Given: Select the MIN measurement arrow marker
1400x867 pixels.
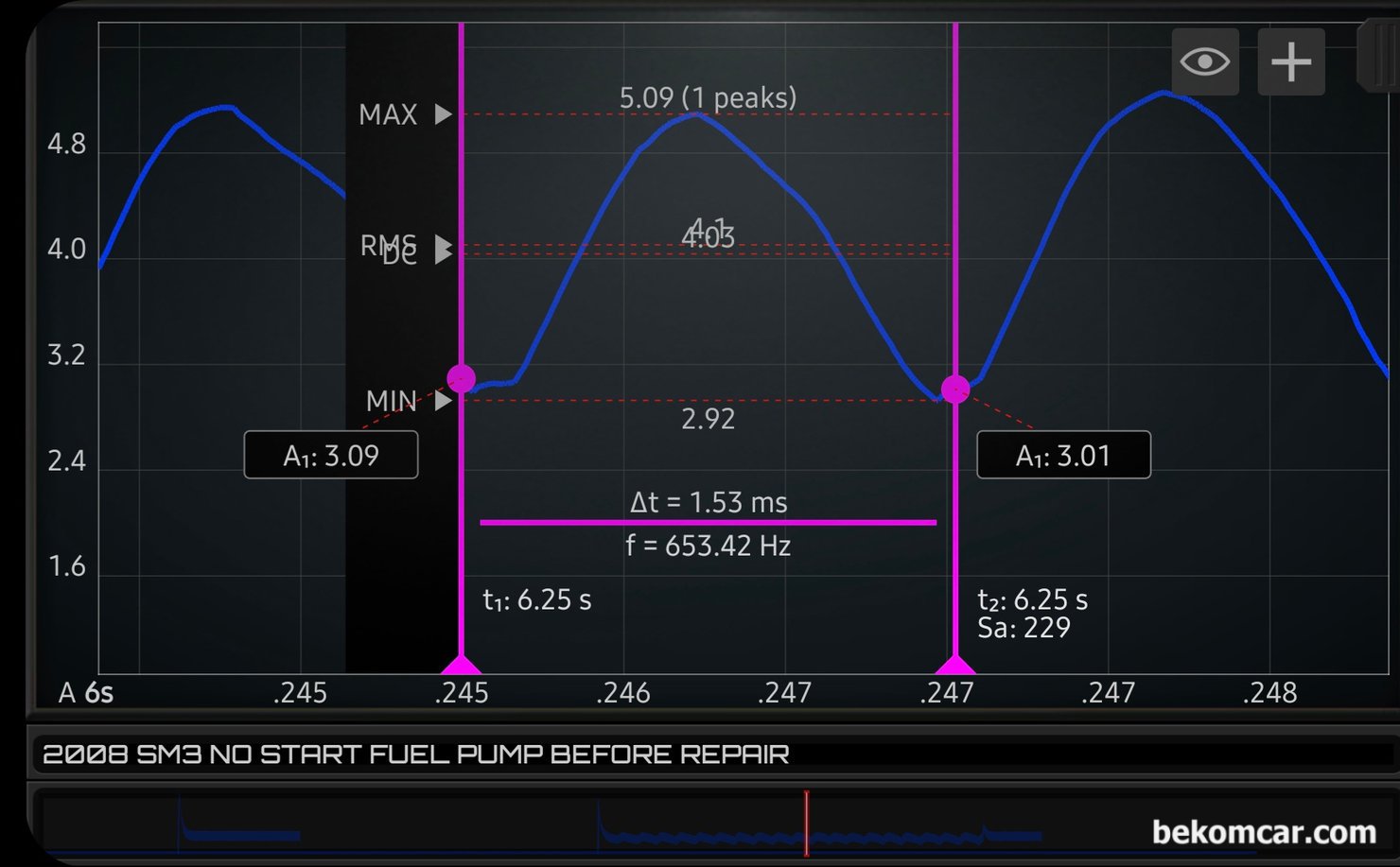Looking at the screenshot, I should (x=443, y=401).
